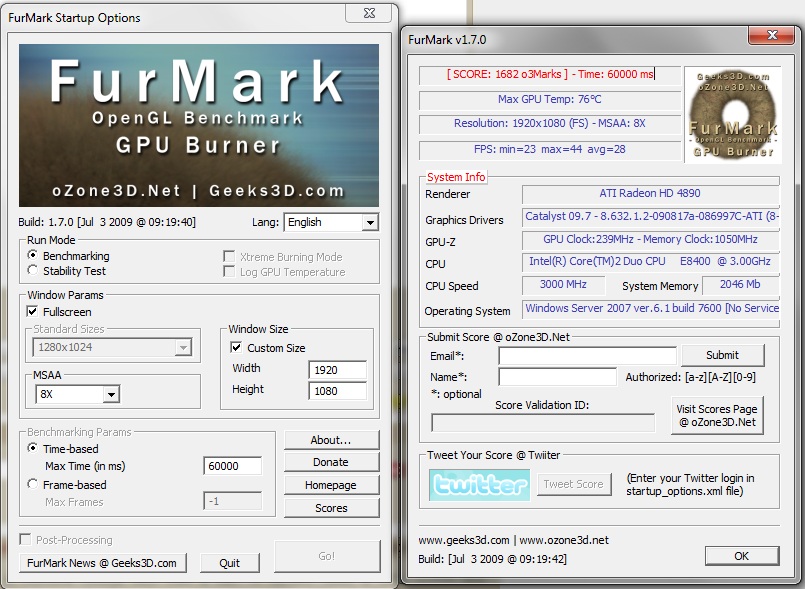The height and width of the screenshot is (589, 805).
Task: Click the Name input field
Action: click(x=558, y=377)
